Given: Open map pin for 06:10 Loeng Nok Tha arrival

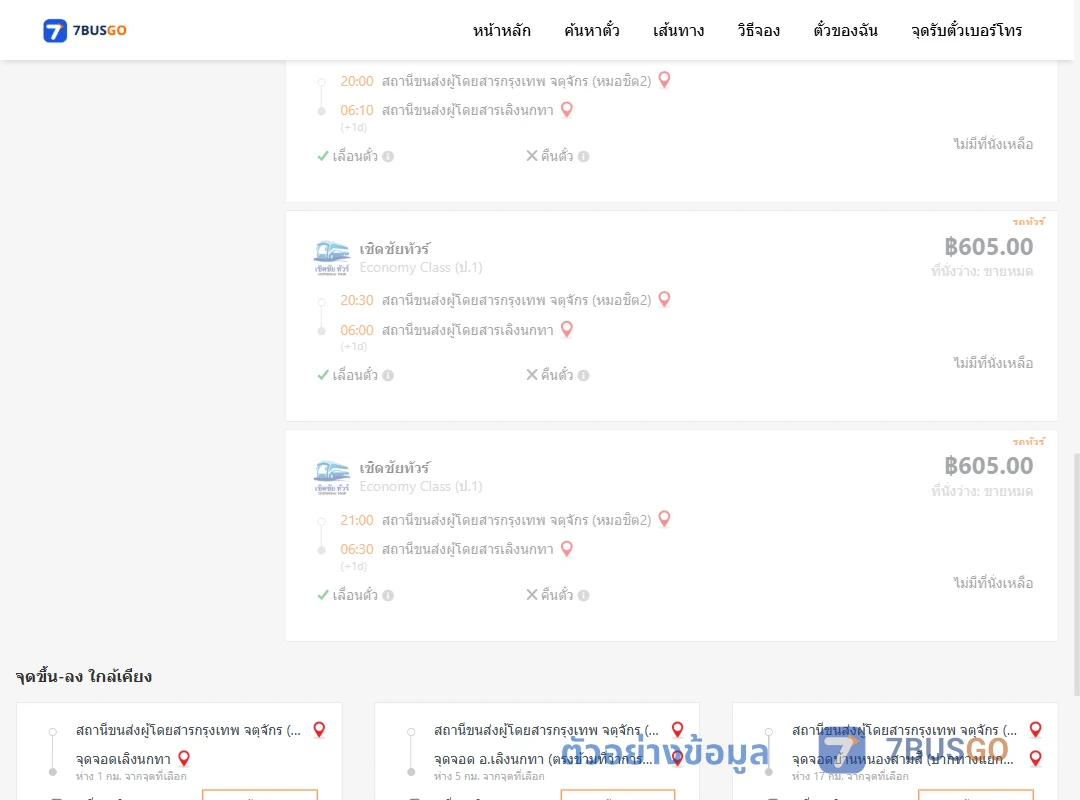Looking at the screenshot, I should pos(567,110).
